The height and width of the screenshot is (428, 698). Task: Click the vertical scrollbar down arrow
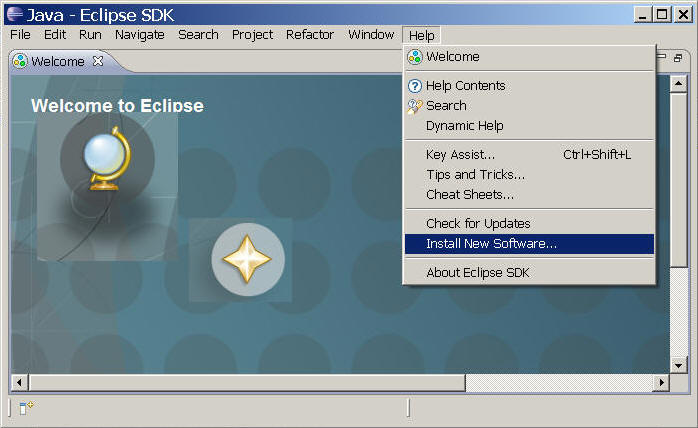678,366
